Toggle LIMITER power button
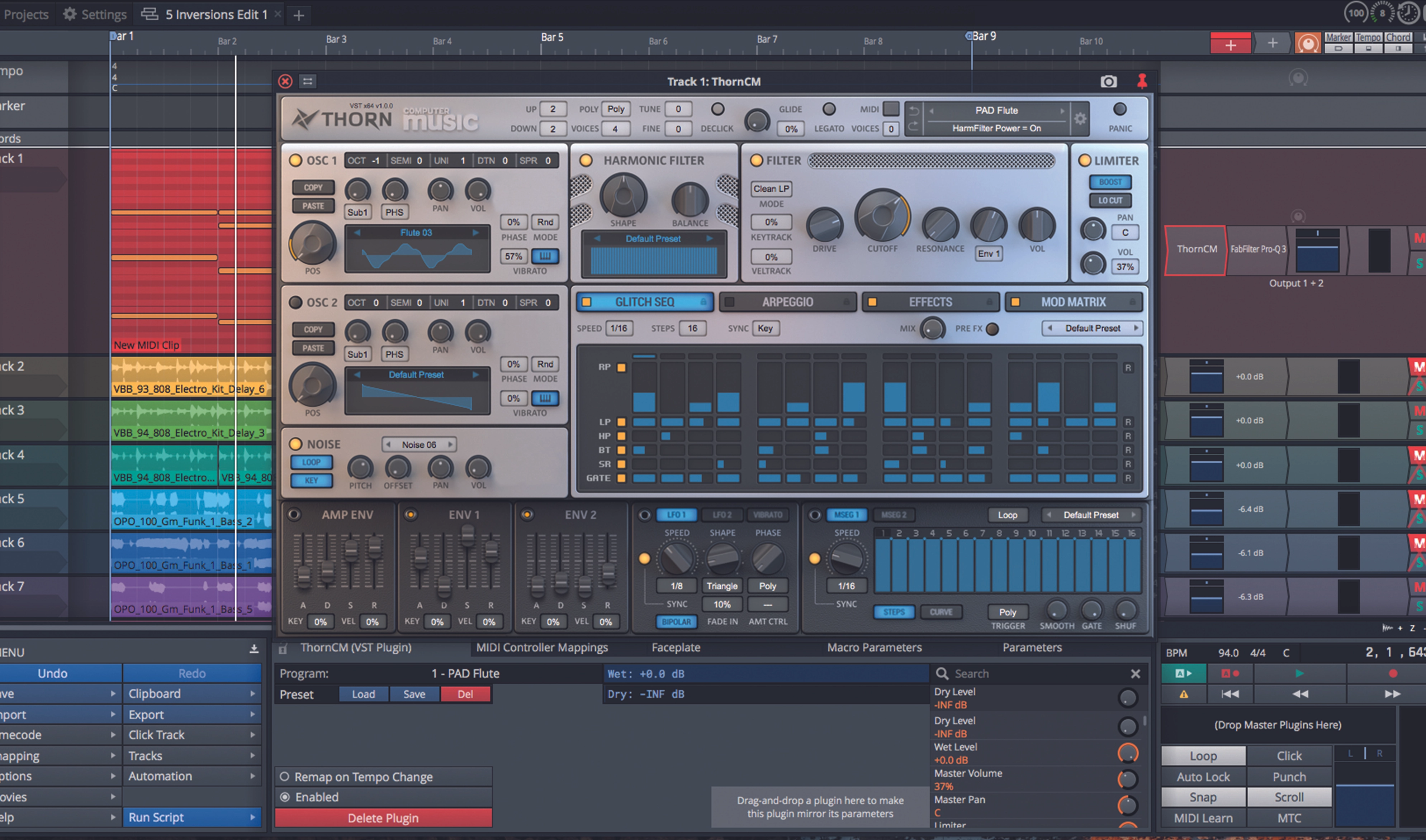1426x840 pixels. point(1084,160)
